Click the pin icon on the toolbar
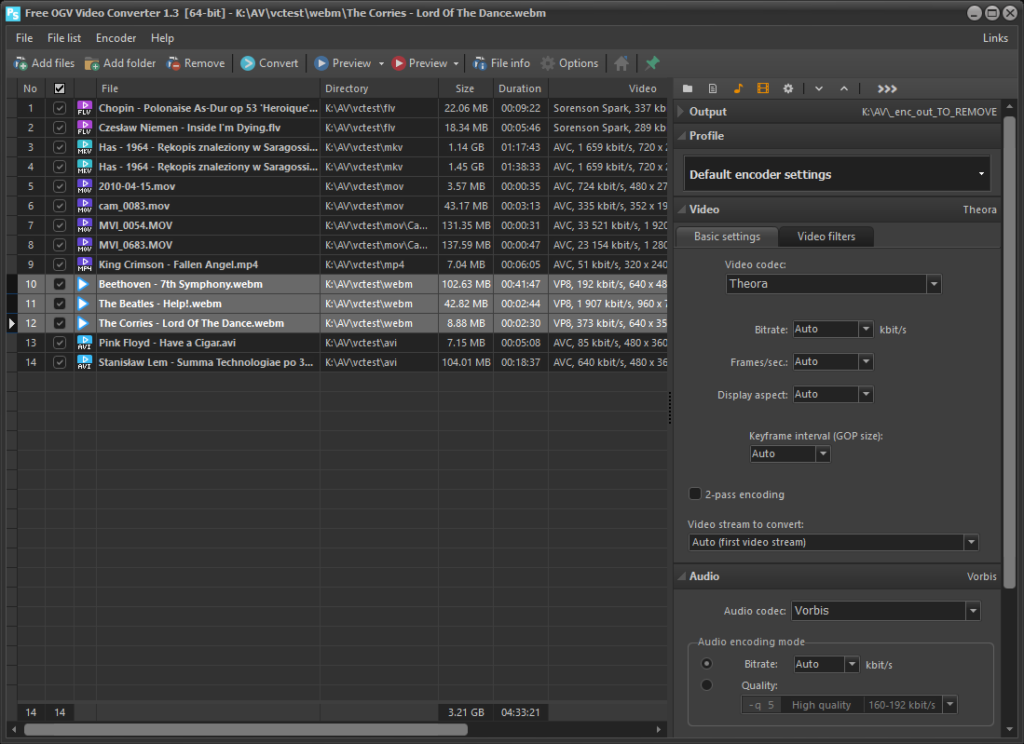 (x=652, y=62)
